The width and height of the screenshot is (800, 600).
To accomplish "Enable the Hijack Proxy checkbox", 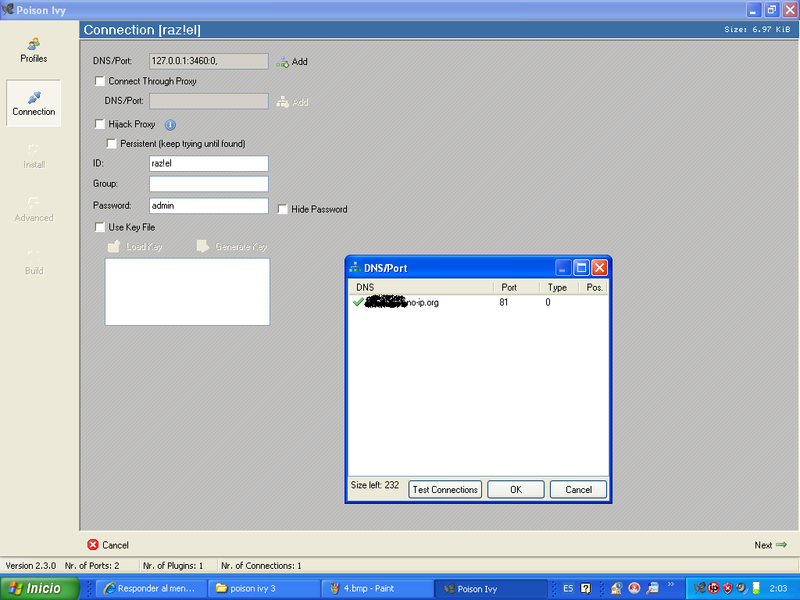I will tap(100, 124).
